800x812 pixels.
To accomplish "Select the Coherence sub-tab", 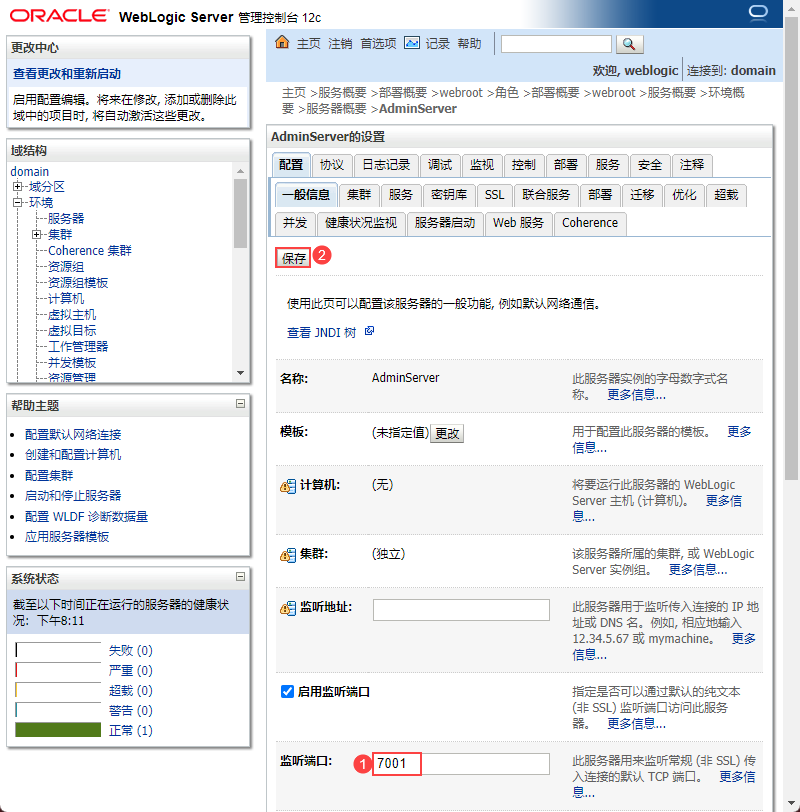I will [590, 223].
